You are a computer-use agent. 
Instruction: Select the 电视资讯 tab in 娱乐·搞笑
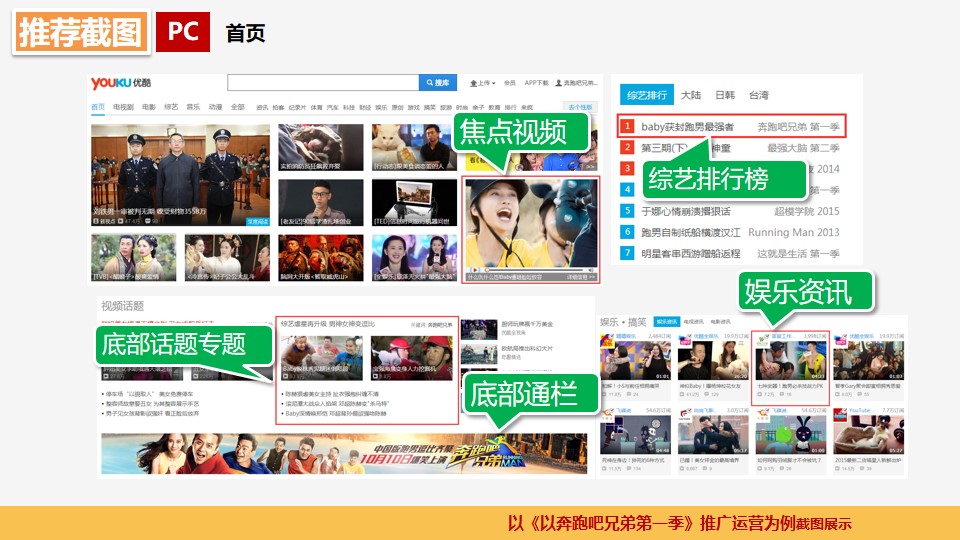(x=694, y=321)
